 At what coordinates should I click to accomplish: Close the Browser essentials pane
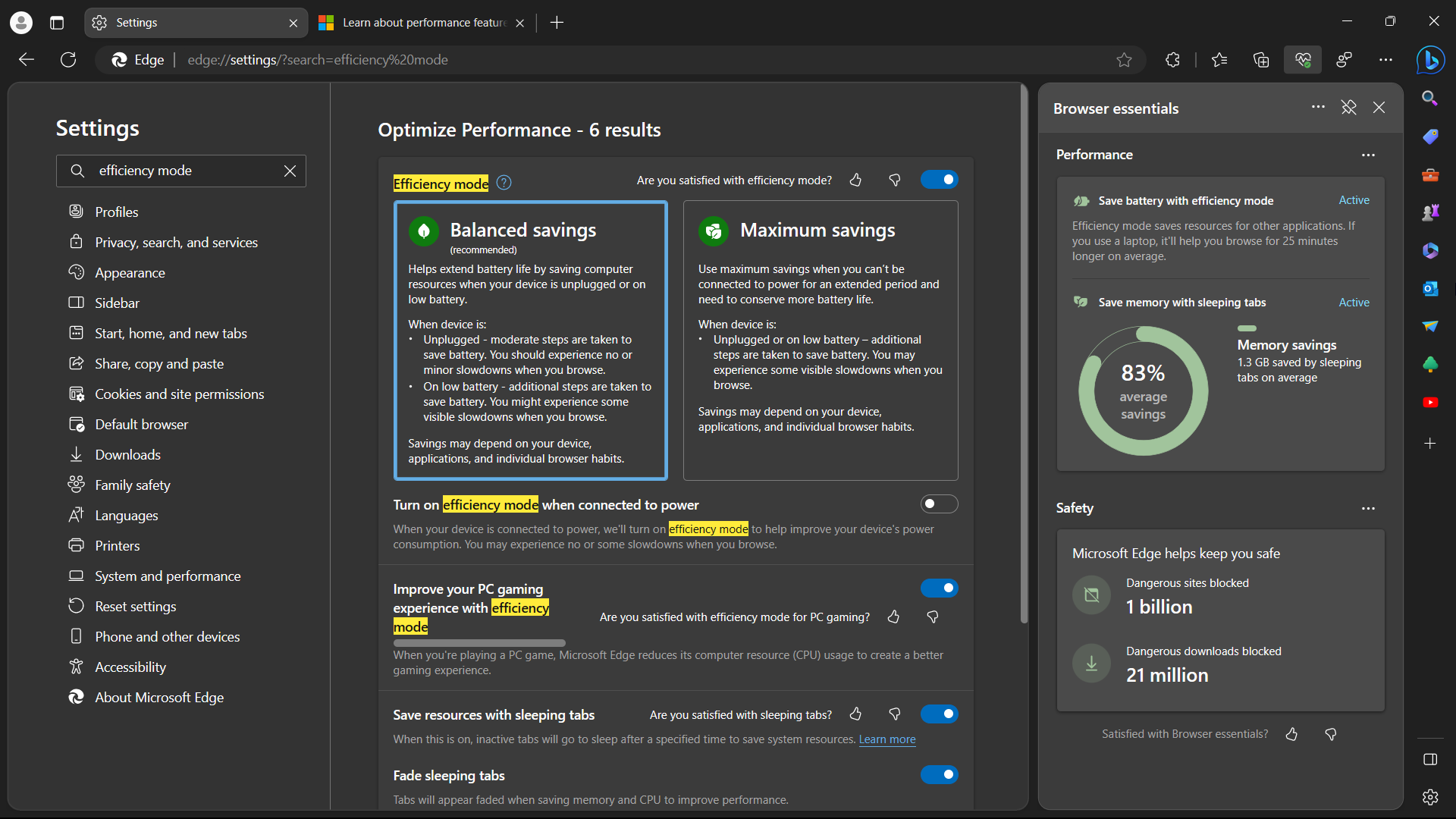point(1379,108)
